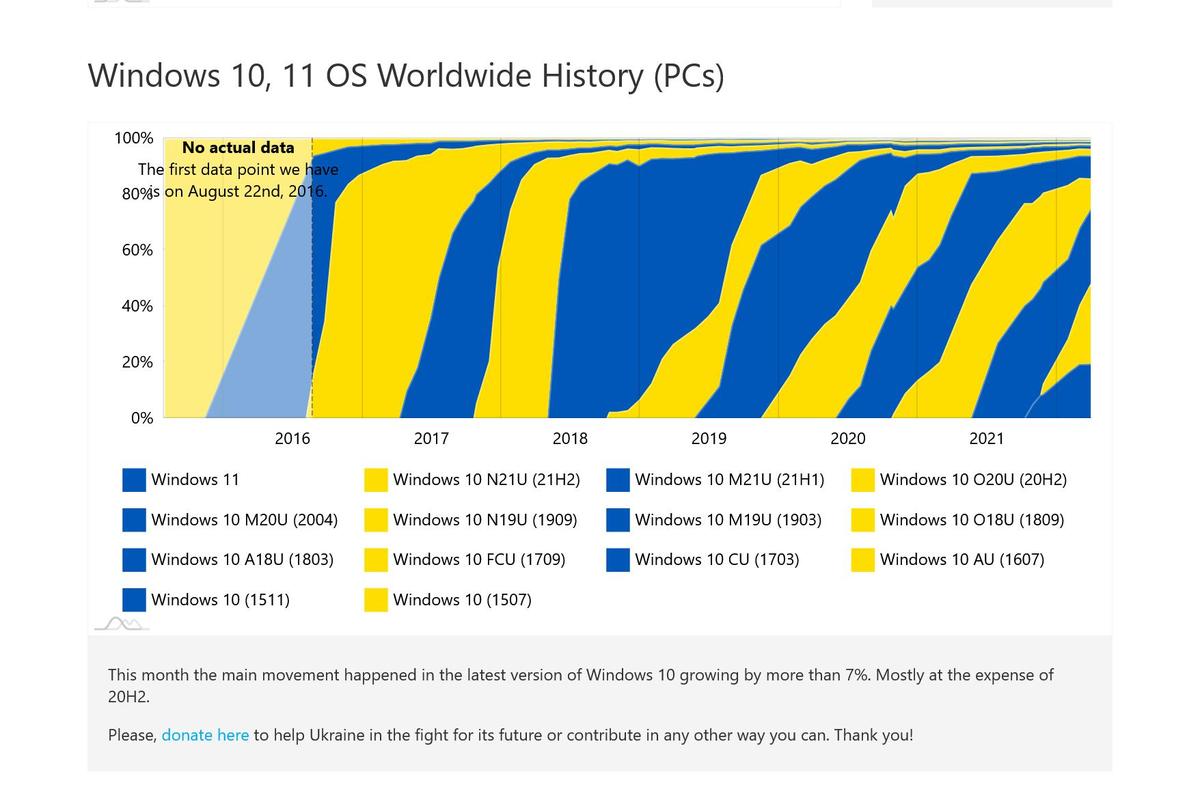Click the Windows 10 AU (1607) yellow swatch
Screen dimensions: 1200x800
point(863,560)
